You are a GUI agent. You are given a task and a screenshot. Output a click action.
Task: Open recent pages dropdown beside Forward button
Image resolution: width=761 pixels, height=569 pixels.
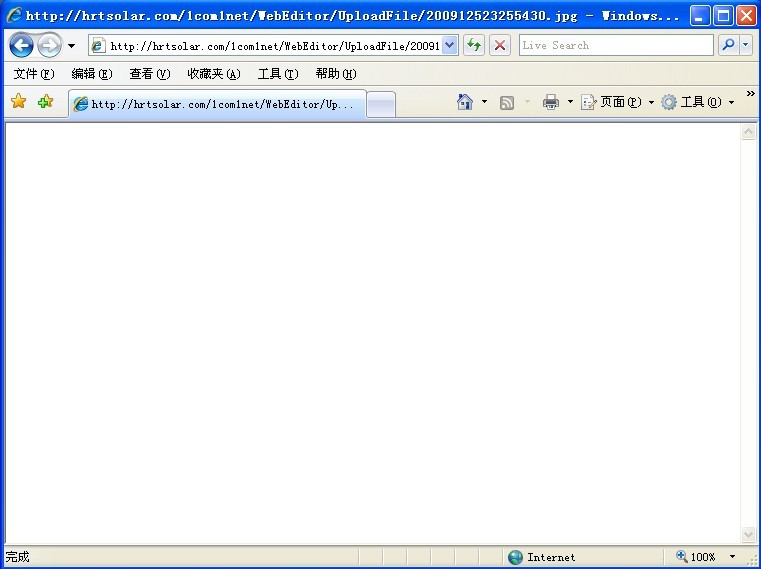pyautogui.click(x=71, y=46)
